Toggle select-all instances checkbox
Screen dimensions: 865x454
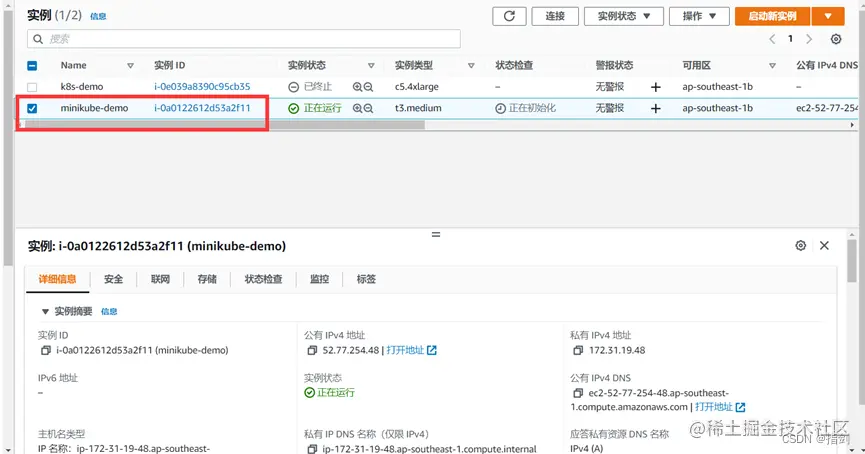(x=32, y=66)
